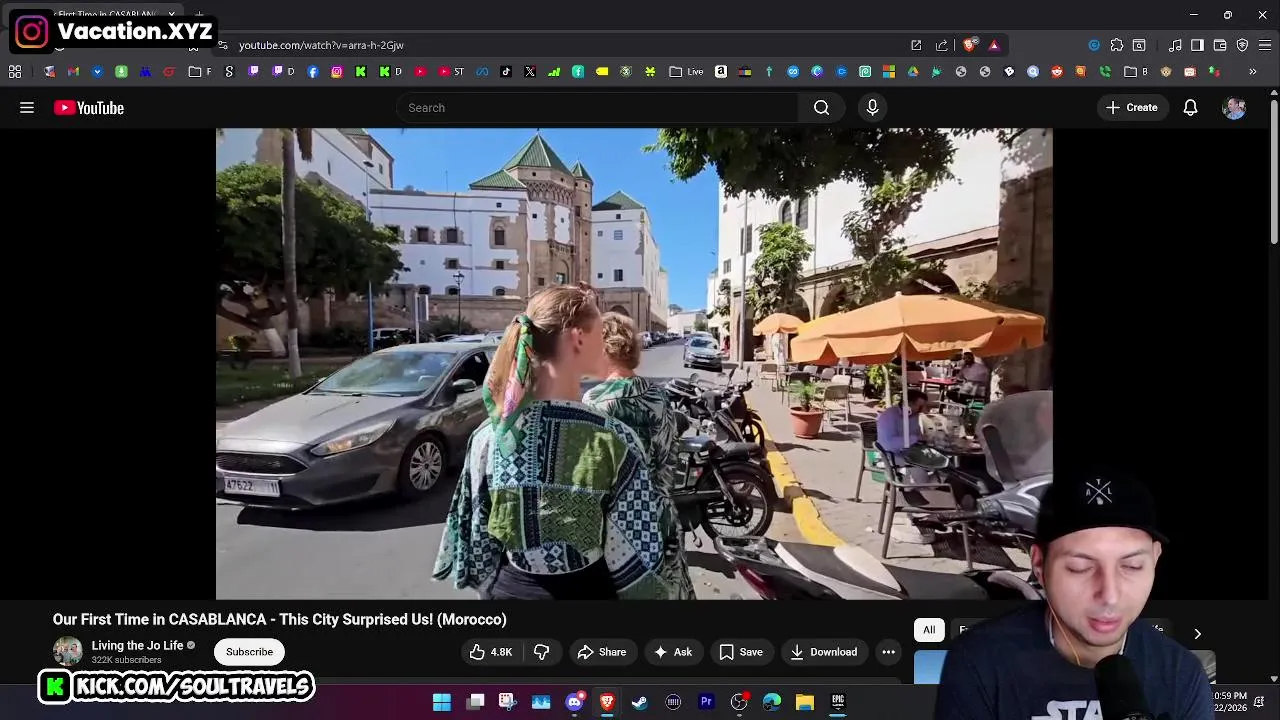Open the YouTube guide hamburger menu
The width and height of the screenshot is (1280, 720).
(x=27, y=108)
